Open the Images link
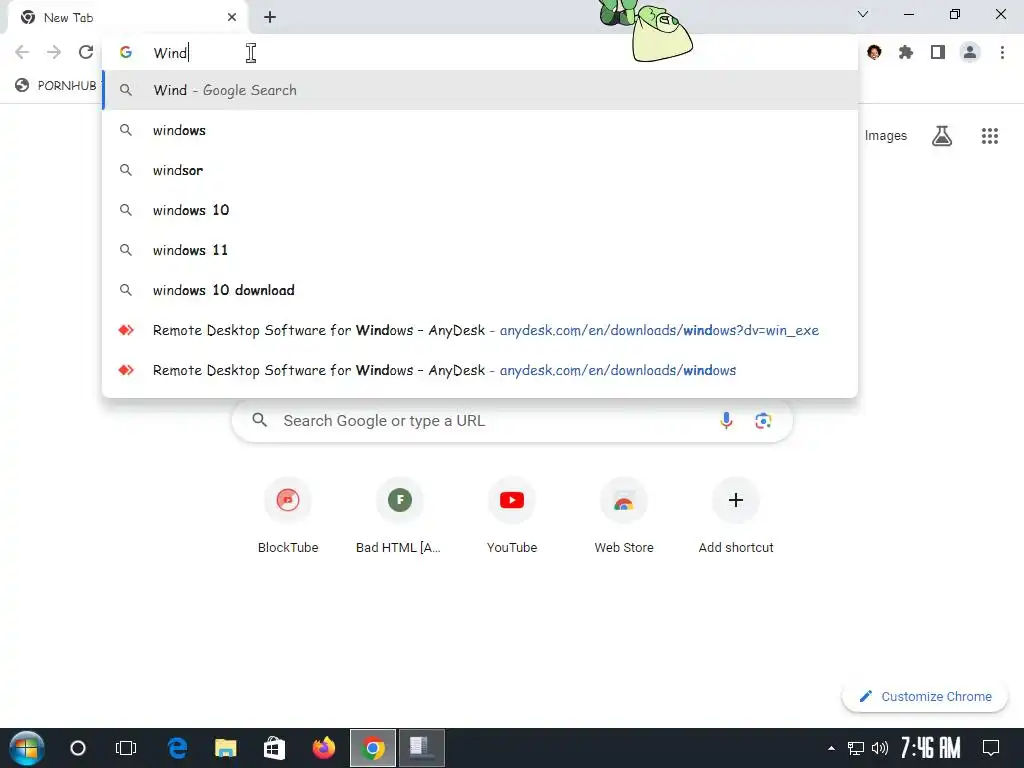The image size is (1024, 768). [886, 136]
